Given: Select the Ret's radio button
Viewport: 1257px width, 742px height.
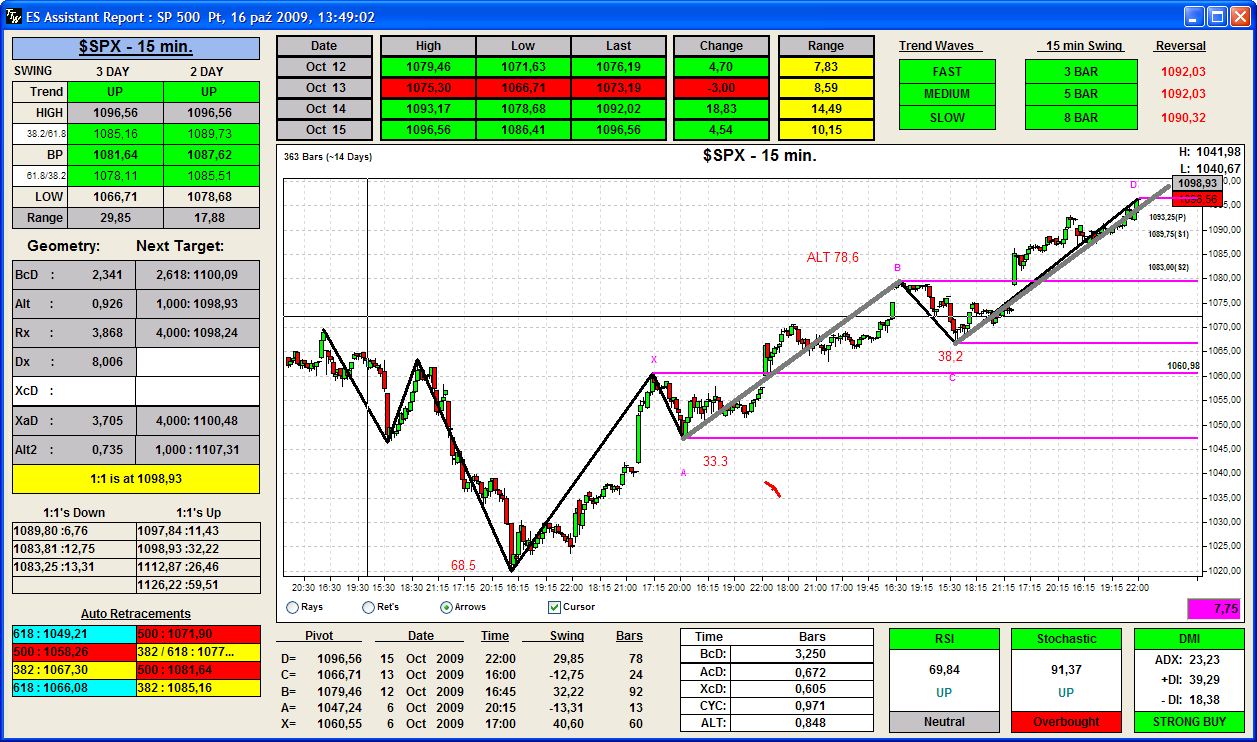Looking at the screenshot, I should click(x=368, y=607).
